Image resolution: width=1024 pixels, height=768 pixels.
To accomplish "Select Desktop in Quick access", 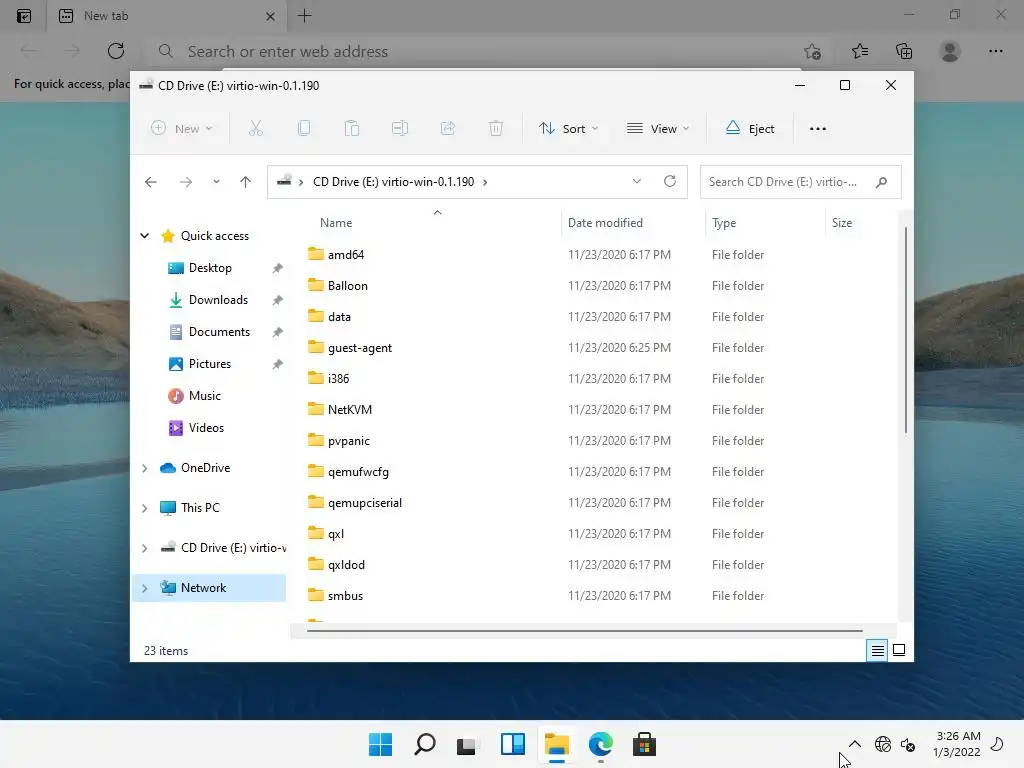I will pyautogui.click(x=210, y=268).
